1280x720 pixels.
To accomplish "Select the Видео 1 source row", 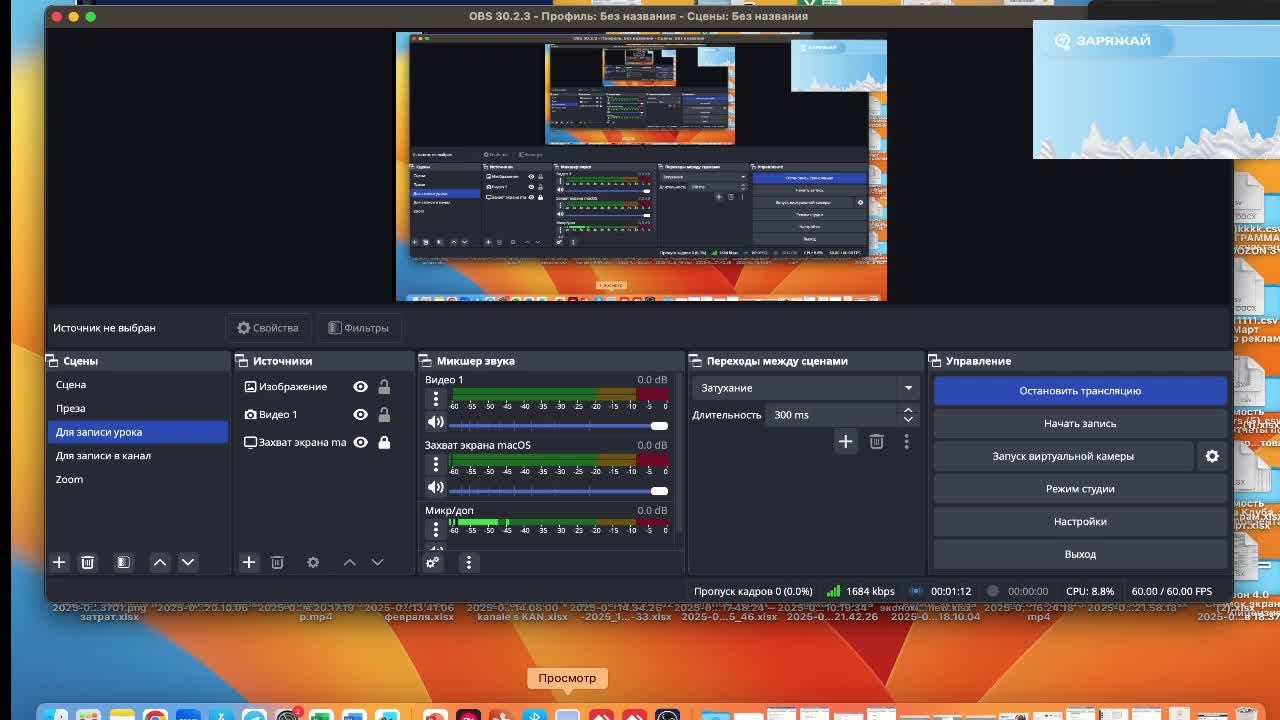I will click(323, 414).
